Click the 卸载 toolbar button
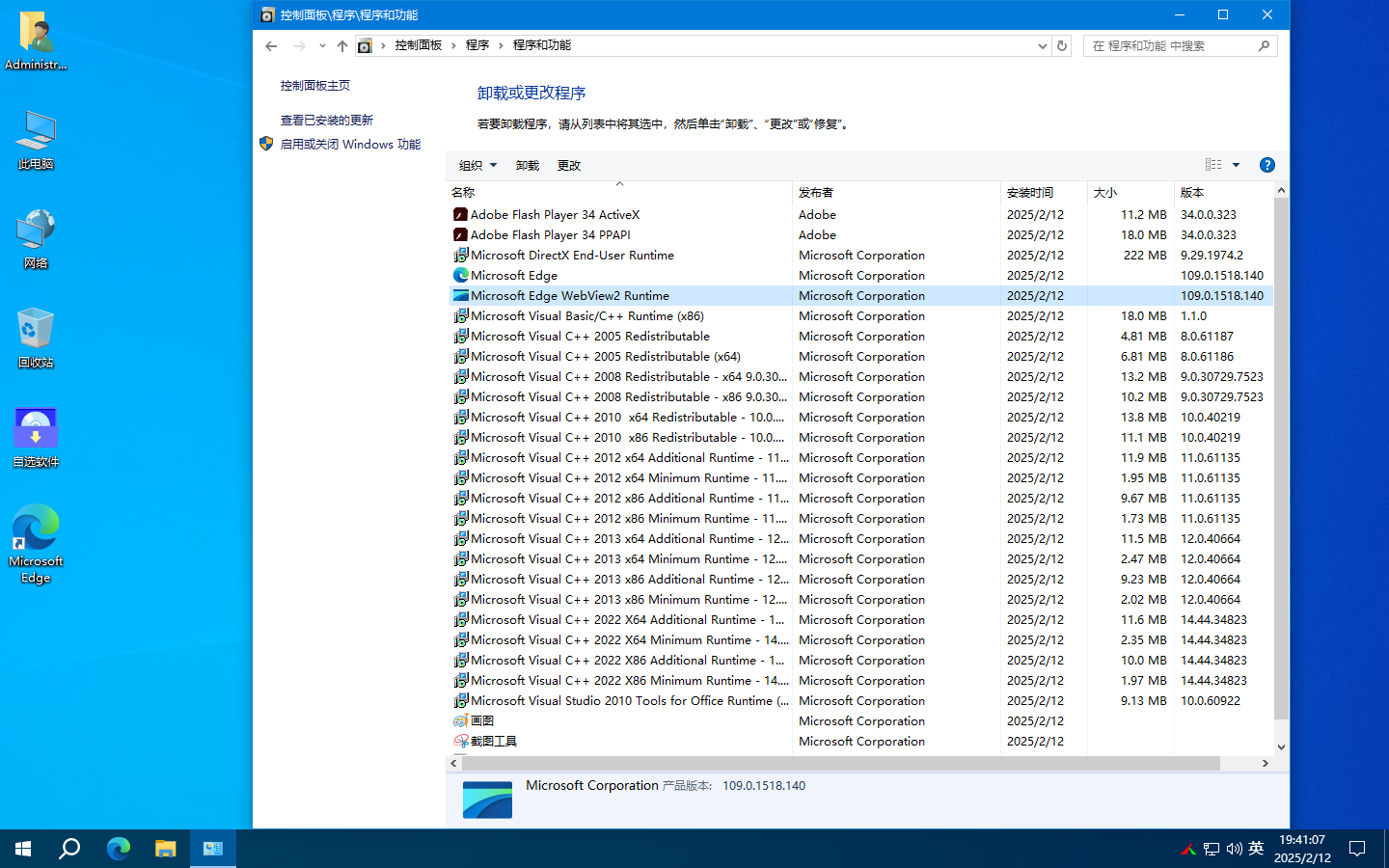1389x868 pixels. pos(528,166)
